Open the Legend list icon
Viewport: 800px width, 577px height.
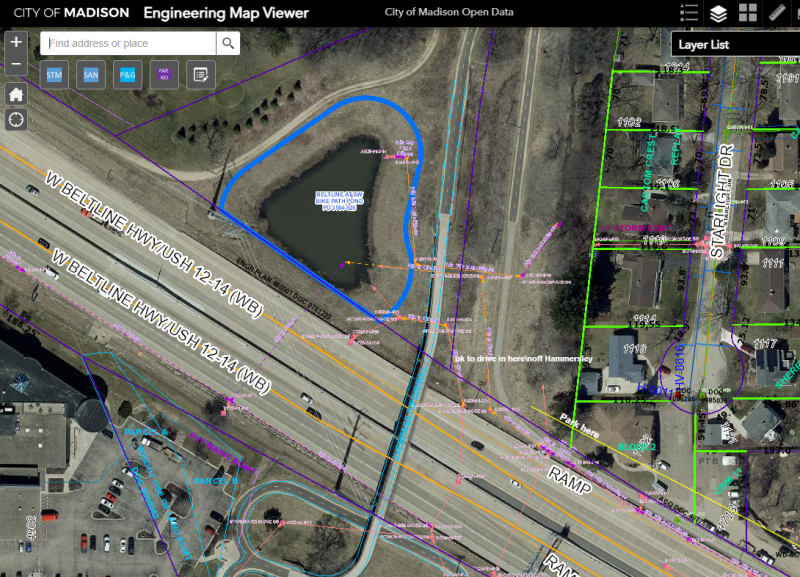tap(689, 13)
